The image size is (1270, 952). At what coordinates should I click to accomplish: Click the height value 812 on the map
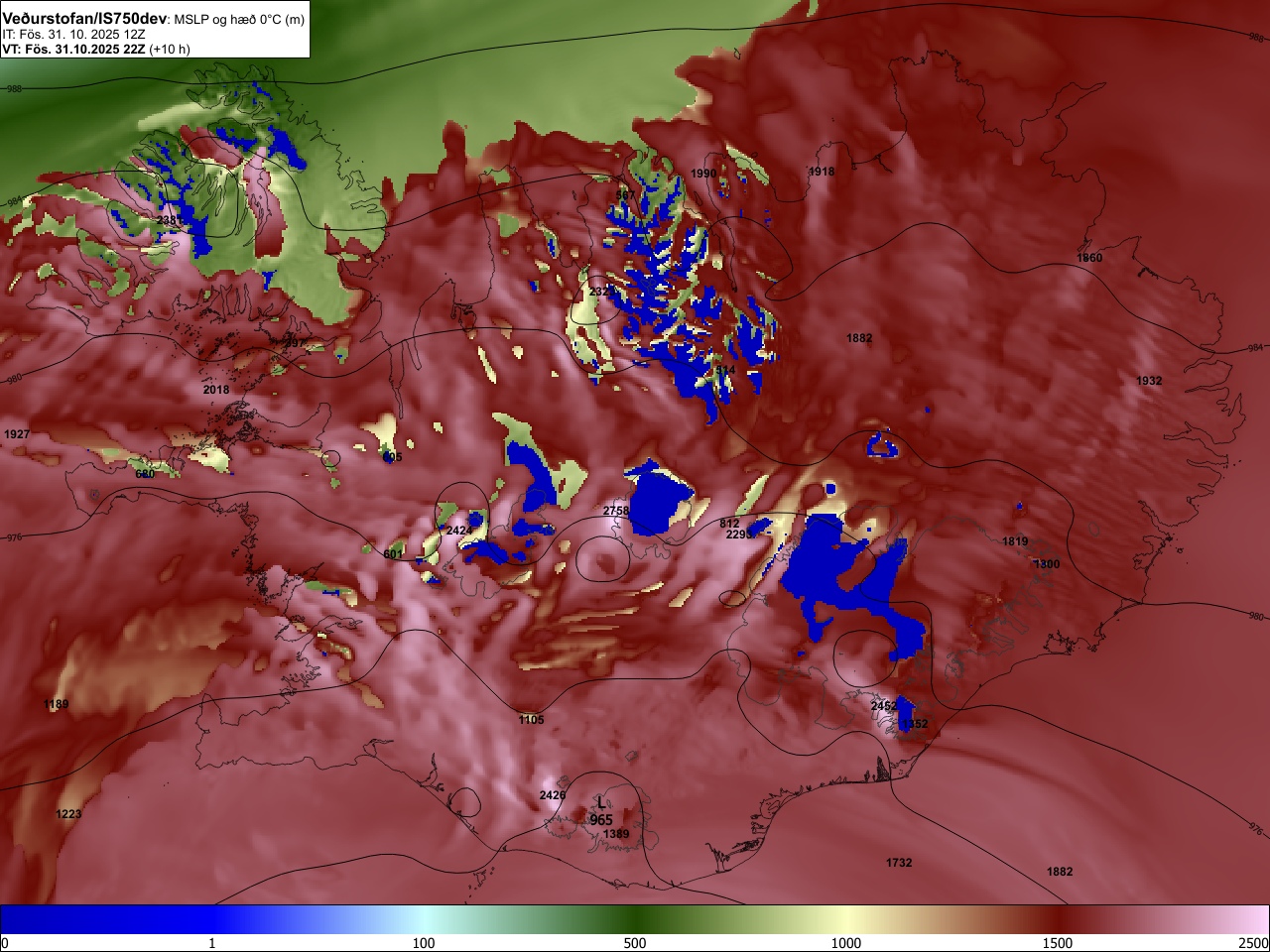[x=729, y=524]
